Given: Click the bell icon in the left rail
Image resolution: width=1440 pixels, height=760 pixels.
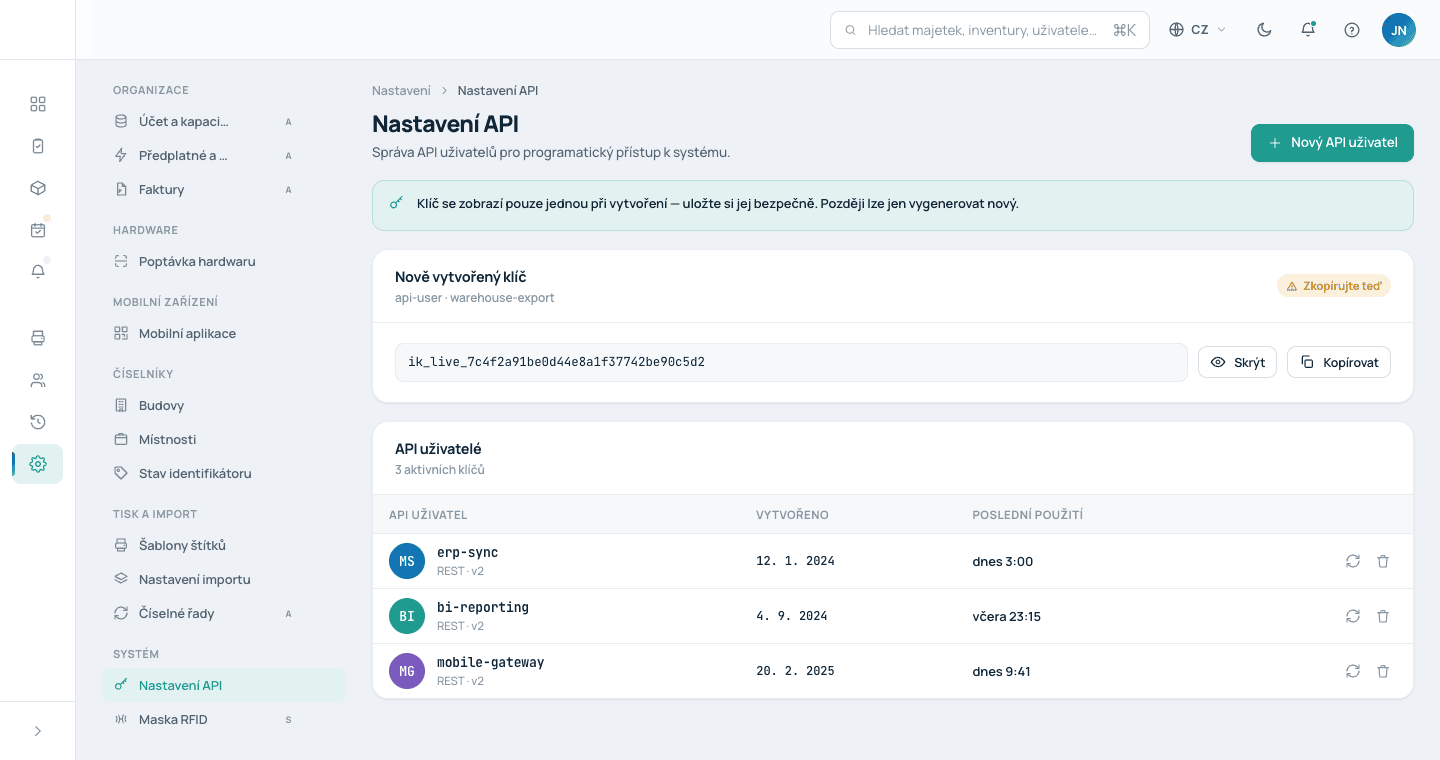Looking at the screenshot, I should (38, 272).
